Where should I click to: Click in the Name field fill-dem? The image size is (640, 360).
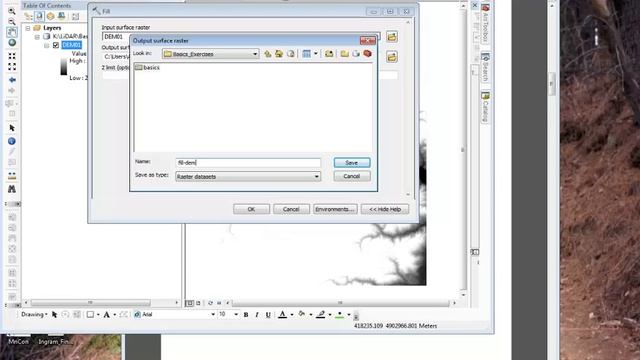click(x=248, y=162)
